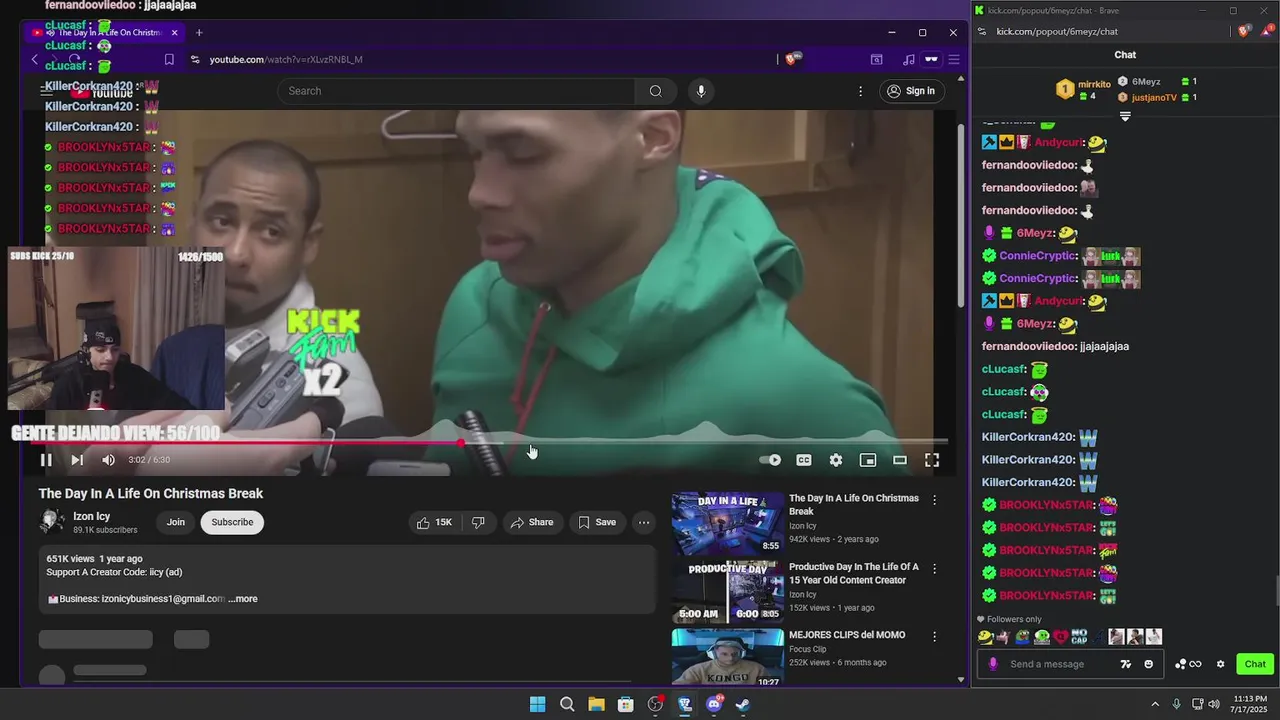Click the YouTube search field
The height and width of the screenshot is (720, 1280).
[x=456, y=91]
